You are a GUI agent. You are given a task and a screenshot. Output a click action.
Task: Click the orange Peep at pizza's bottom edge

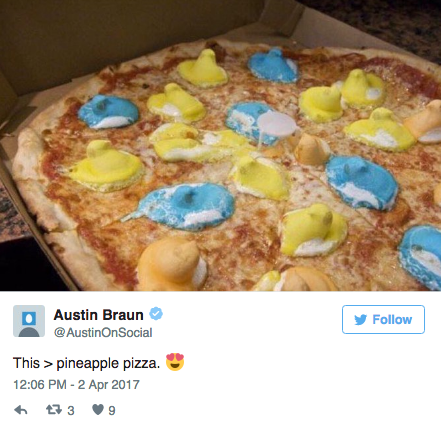(x=172, y=264)
